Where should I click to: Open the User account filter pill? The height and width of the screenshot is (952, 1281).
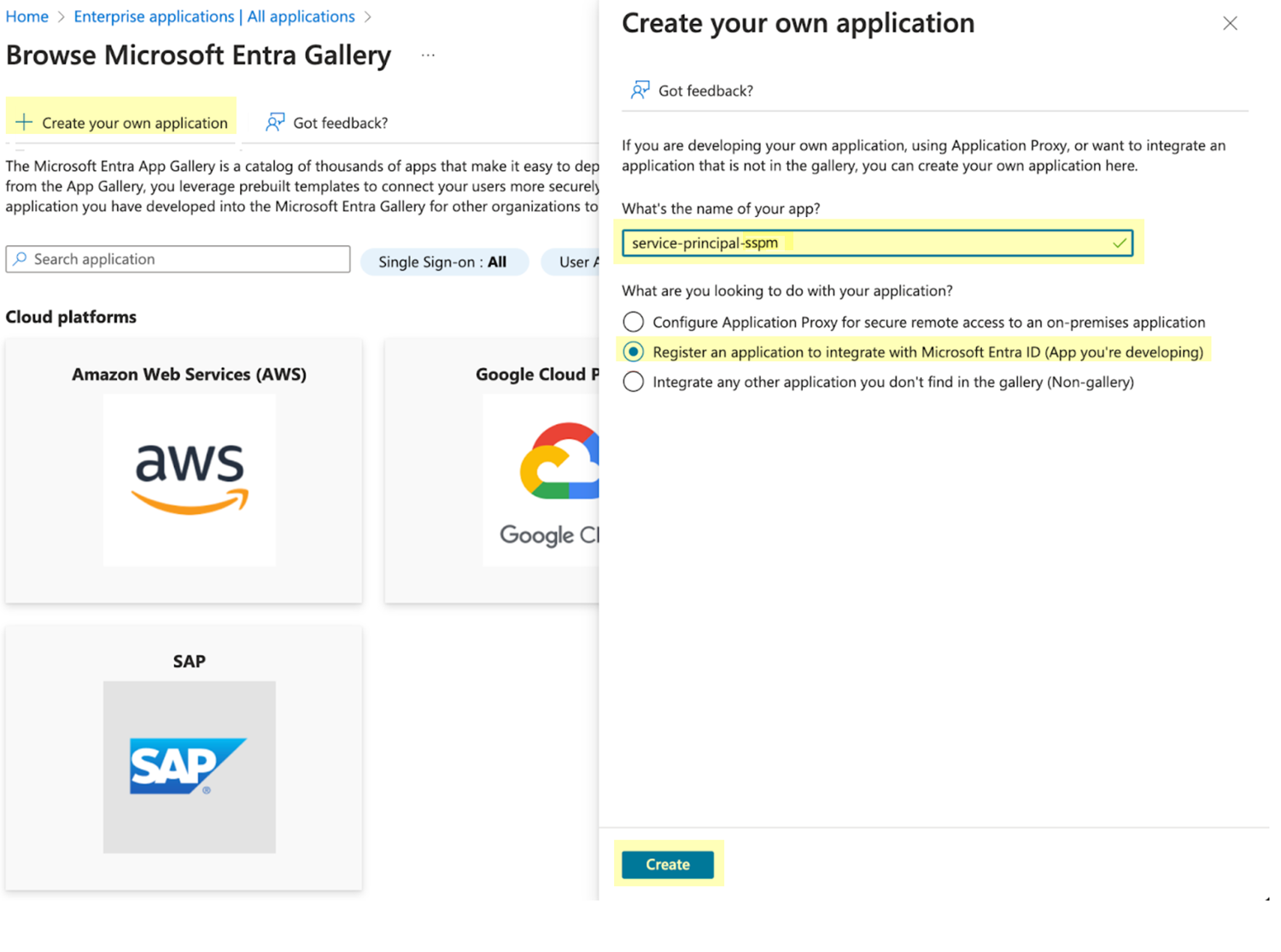pyautogui.click(x=570, y=262)
